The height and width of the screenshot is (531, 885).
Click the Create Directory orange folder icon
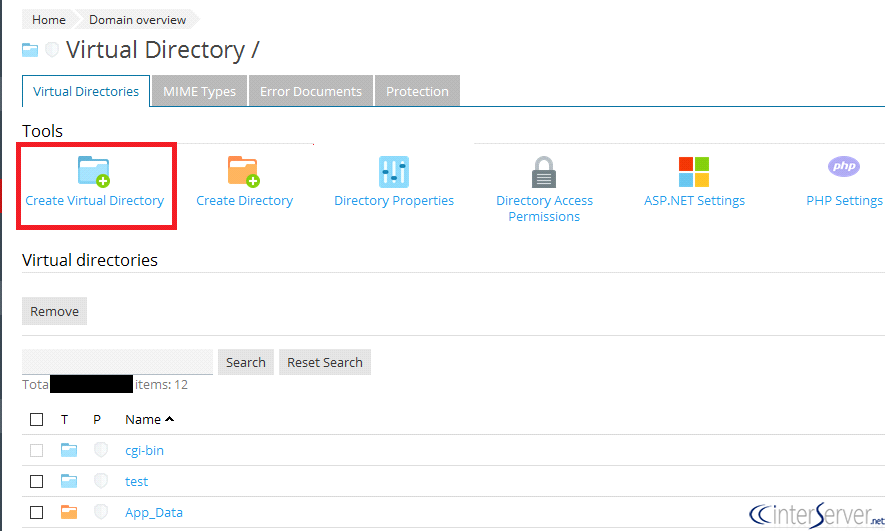tap(244, 172)
